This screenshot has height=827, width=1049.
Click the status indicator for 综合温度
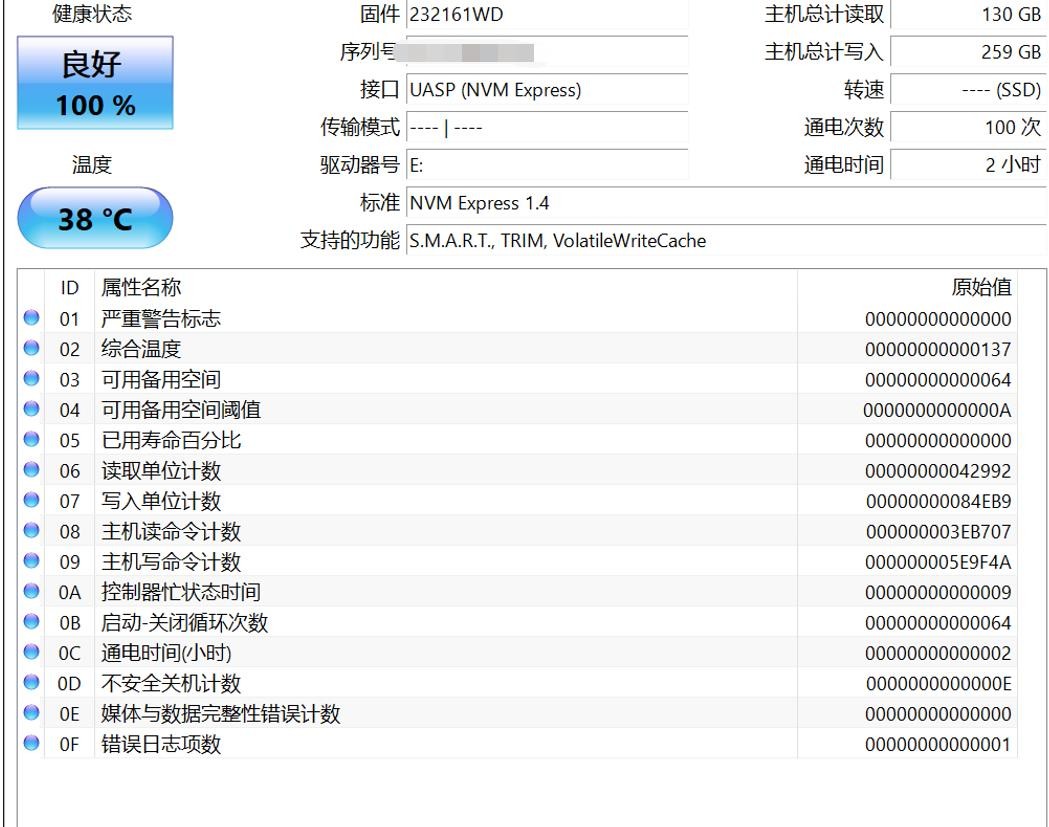30,349
